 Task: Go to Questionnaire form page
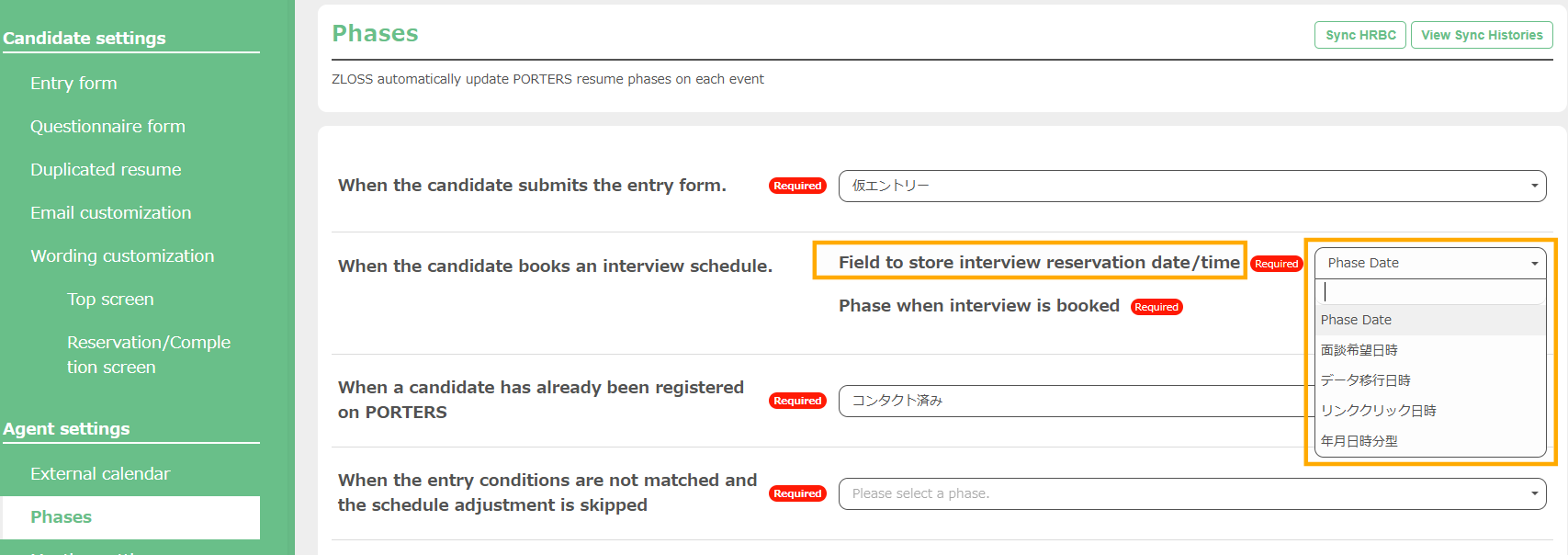coord(107,127)
